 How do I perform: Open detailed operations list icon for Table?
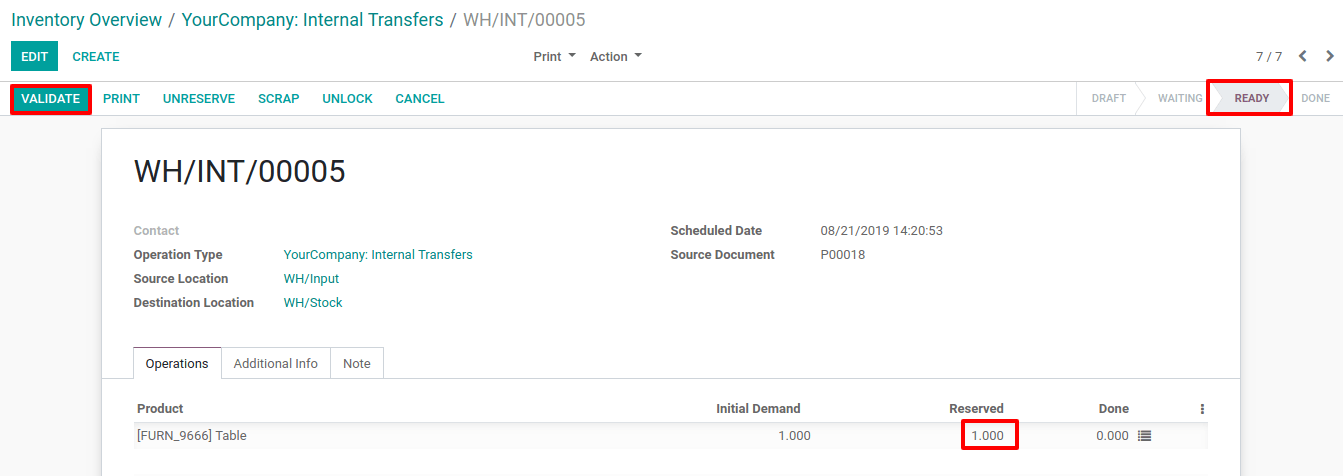pyautogui.click(x=1145, y=436)
